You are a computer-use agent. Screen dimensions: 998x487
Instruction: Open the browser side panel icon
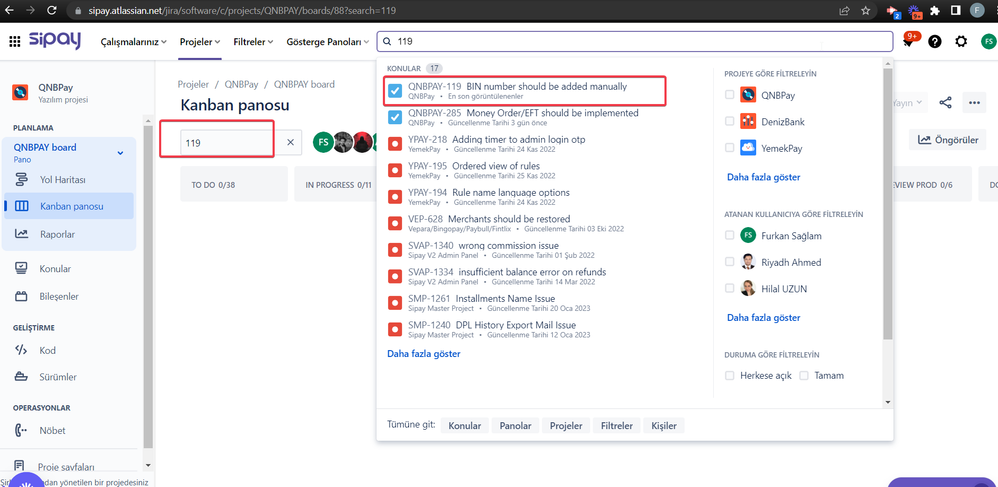point(955,10)
